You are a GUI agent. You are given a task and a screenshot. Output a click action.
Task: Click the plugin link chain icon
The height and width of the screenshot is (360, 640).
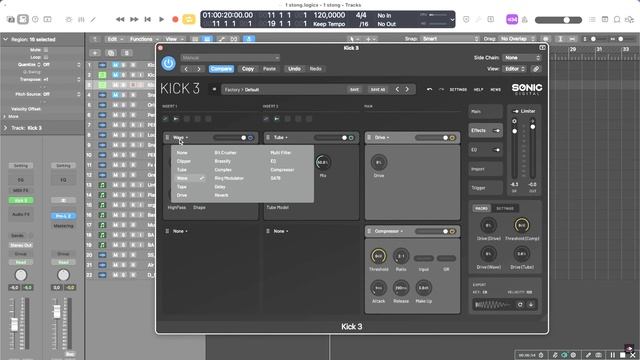(536, 69)
